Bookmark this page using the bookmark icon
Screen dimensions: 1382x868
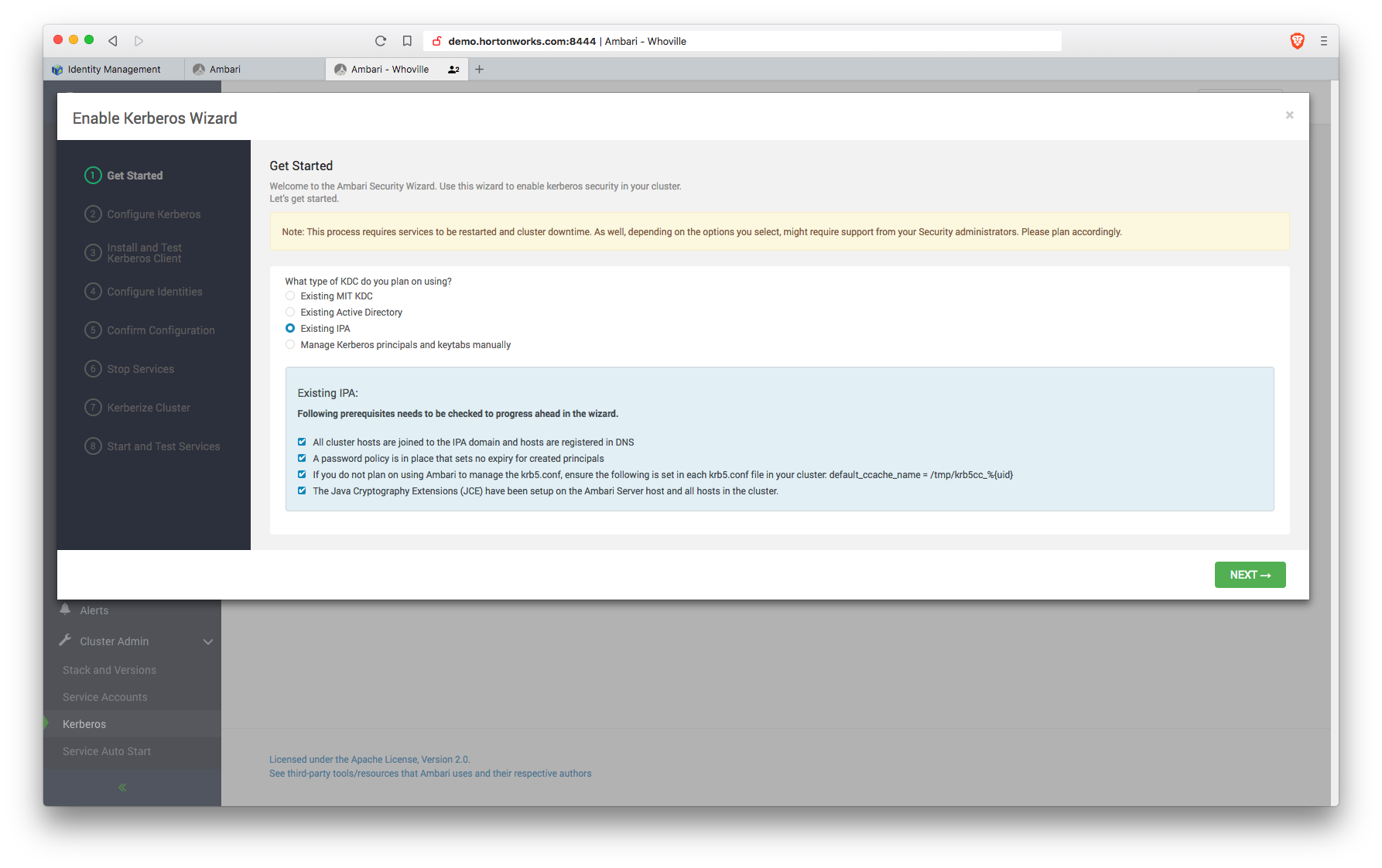click(407, 41)
